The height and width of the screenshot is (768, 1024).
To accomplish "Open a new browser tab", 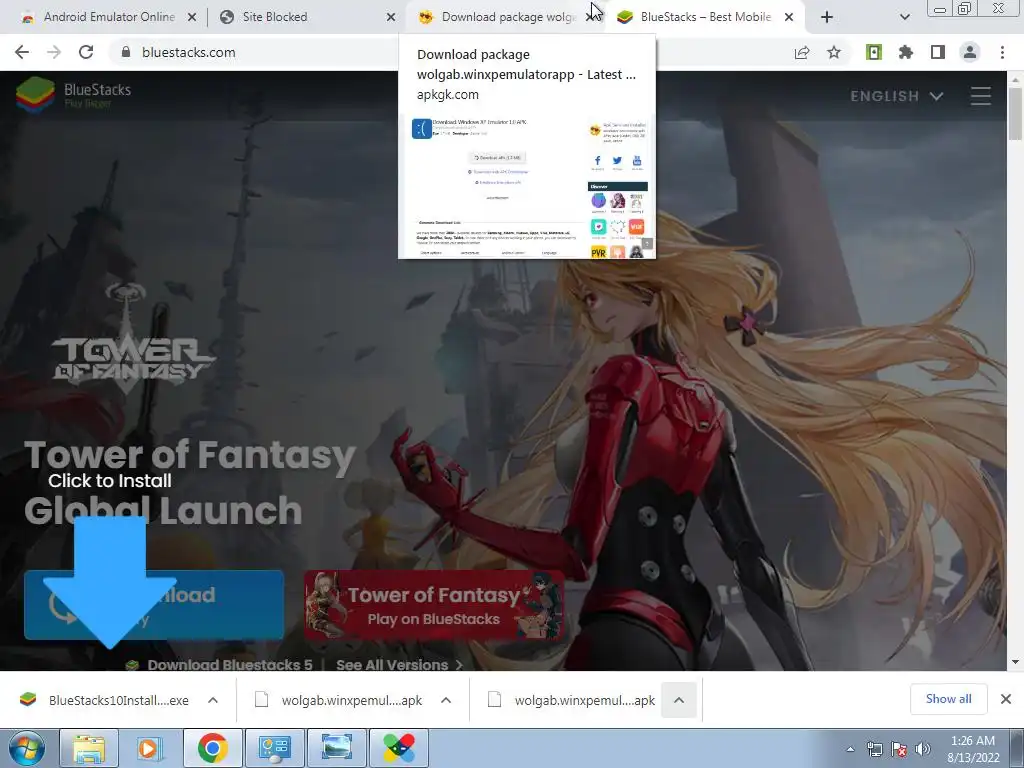I will pyautogui.click(x=827, y=18).
